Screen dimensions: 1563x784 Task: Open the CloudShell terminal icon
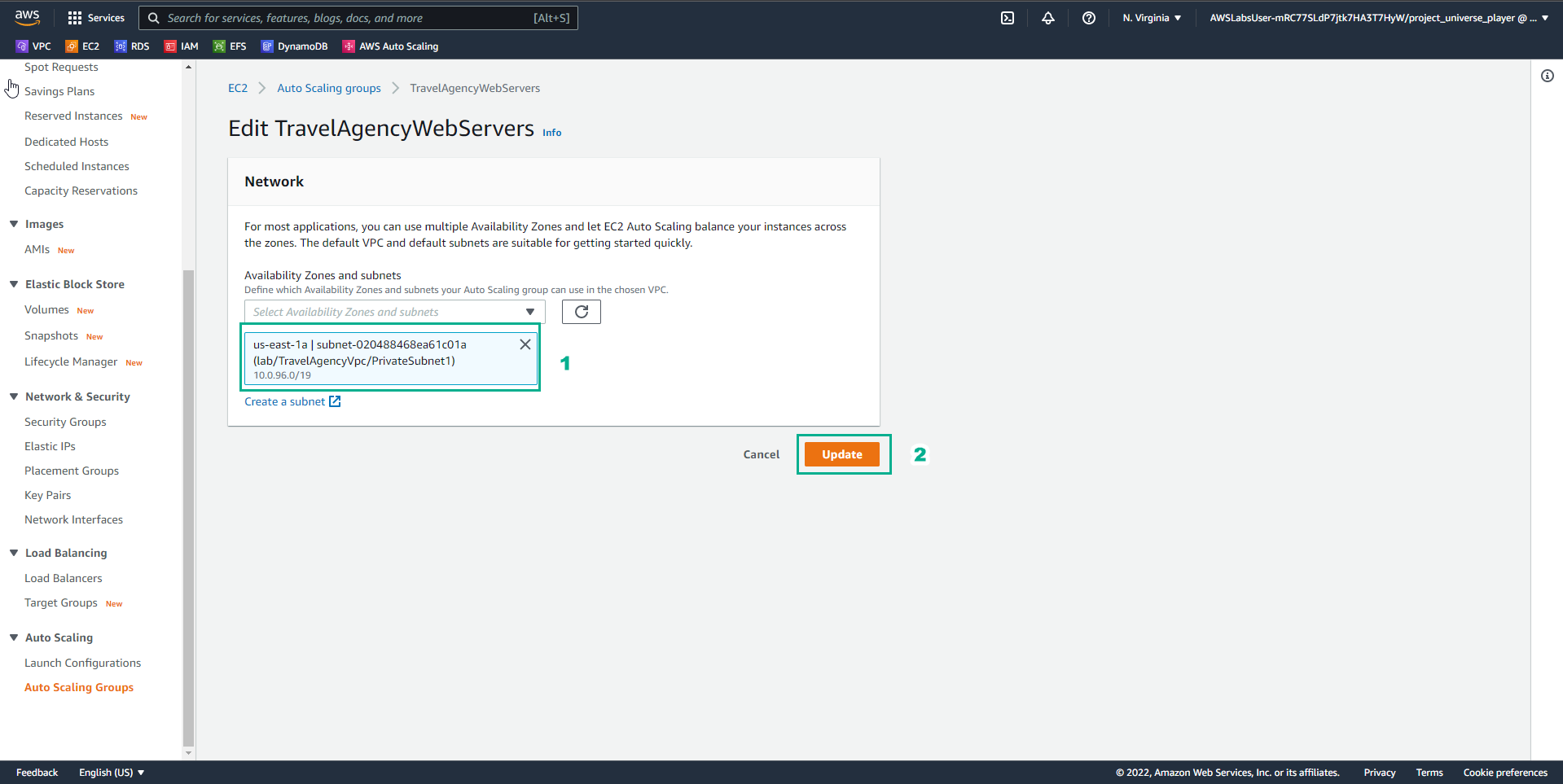pyautogui.click(x=1008, y=18)
